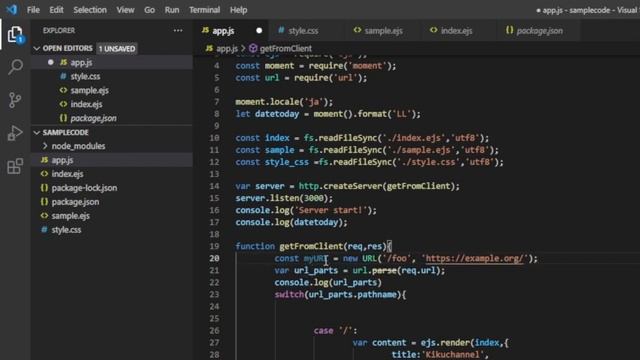This screenshot has width=640, height=360.
Task: Click line number 14 in gutter
Action: [x=214, y=186]
